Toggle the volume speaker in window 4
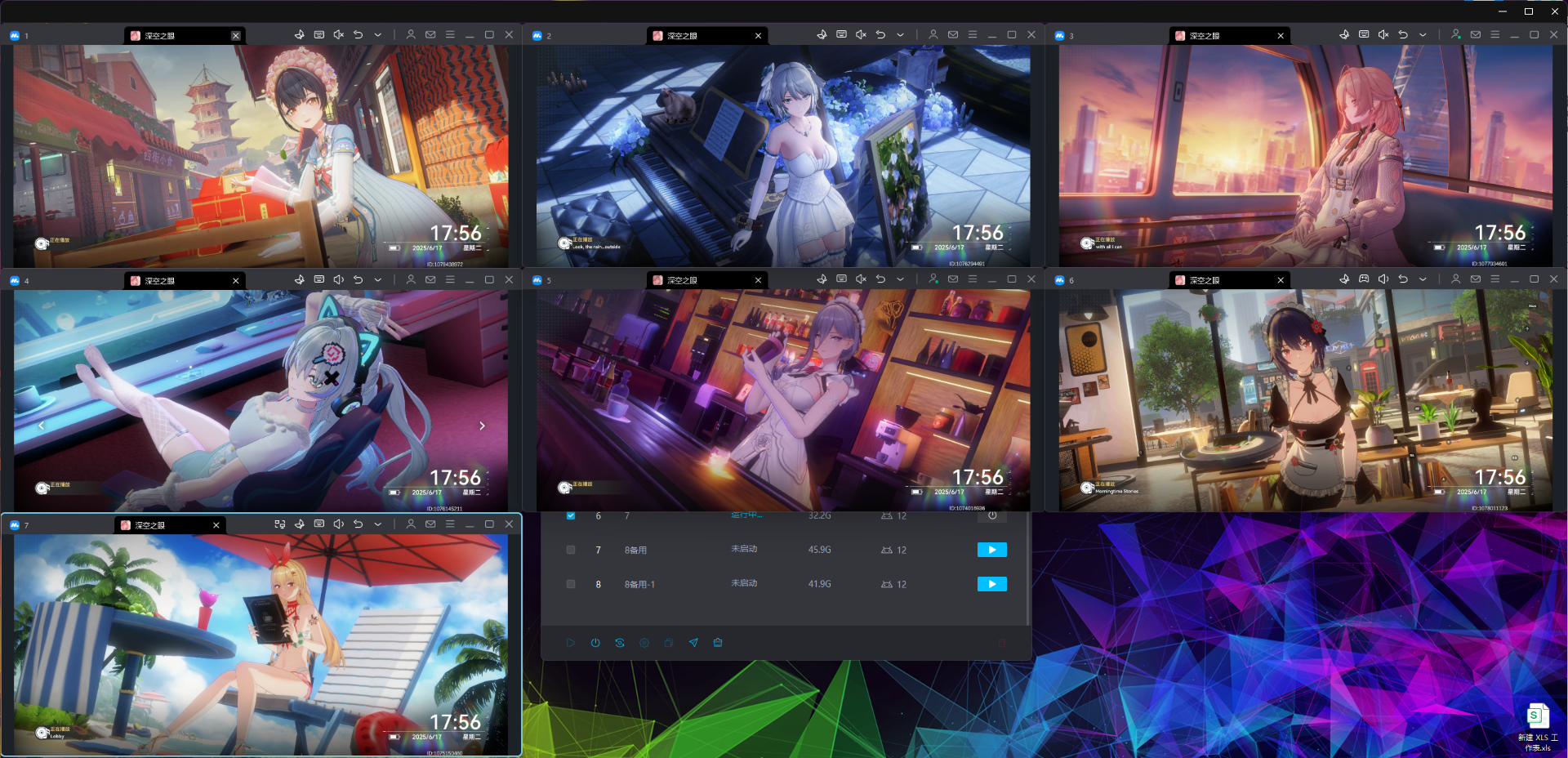 [339, 279]
